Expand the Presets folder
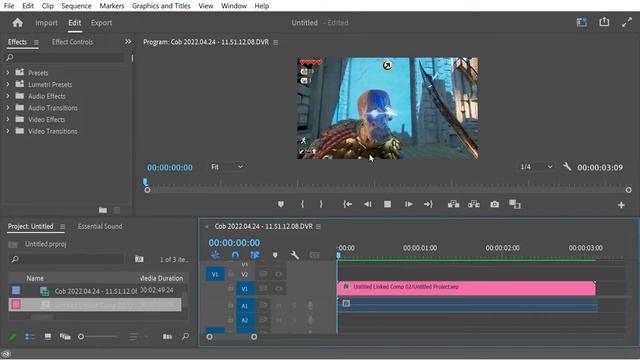Screen dimensions: 640x360 pos(7,73)
